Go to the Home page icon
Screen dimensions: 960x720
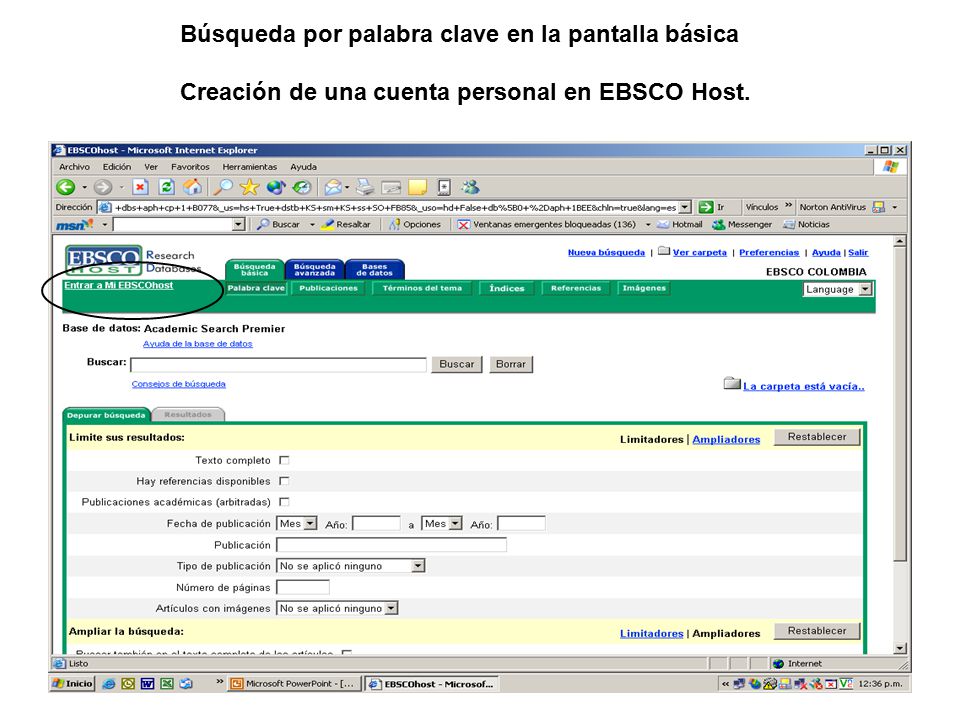click(192, 187)
